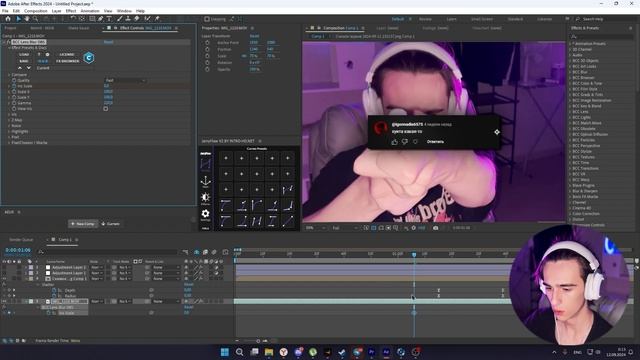
Task: Open Premiere Pro icon in taskbar
Action: (371, 352)
